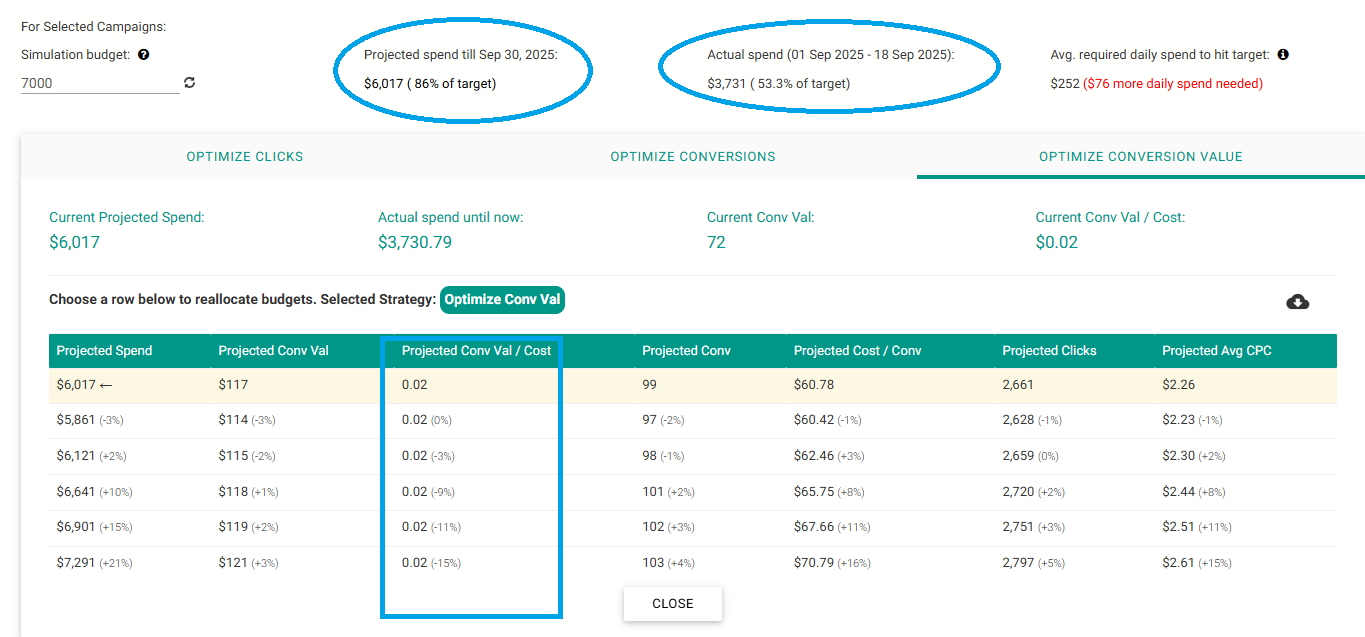Click the info icon beside Avg. required daily spend
This screenshot has width=1365, height=637.
point(1283,55)
